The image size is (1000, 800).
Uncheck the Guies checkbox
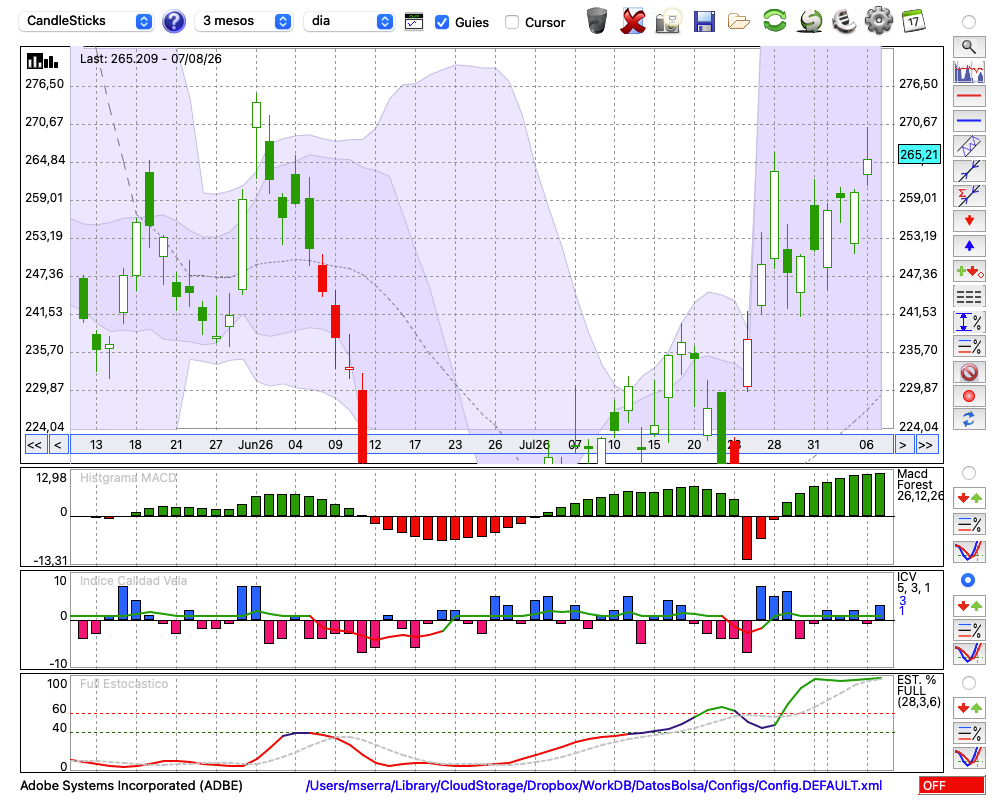tap(441, 22)
